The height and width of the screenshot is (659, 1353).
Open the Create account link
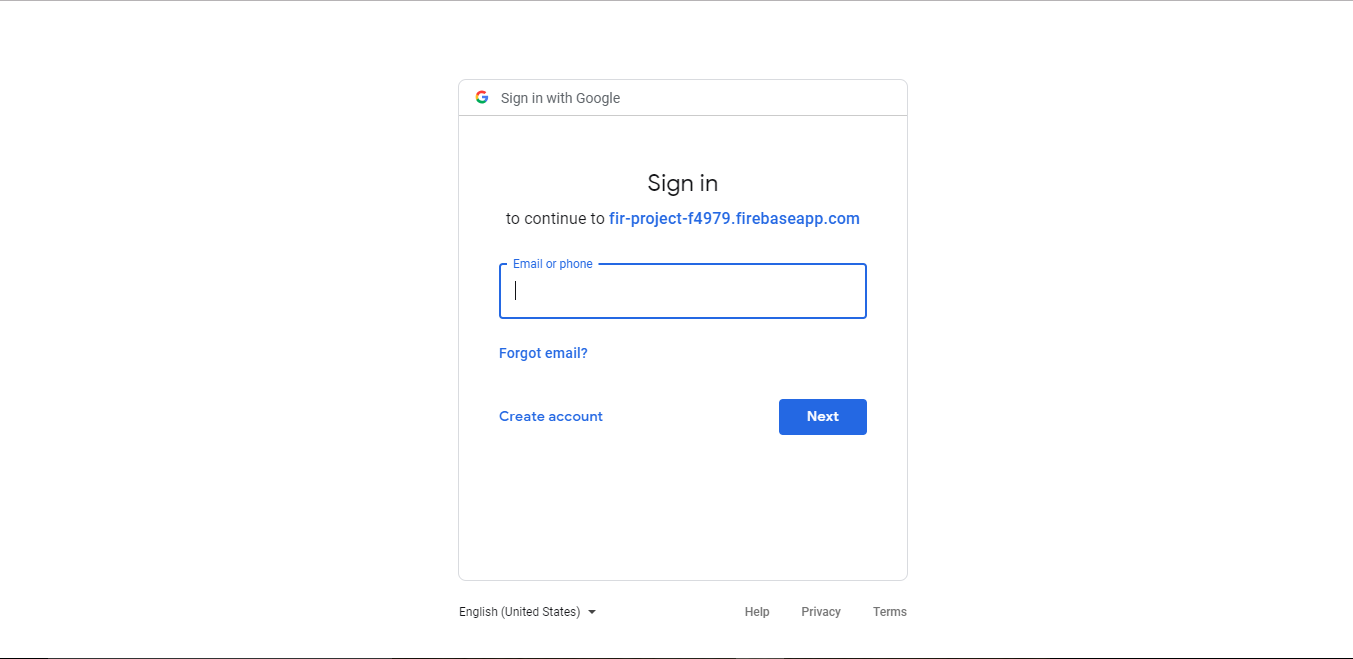[551, 416]
